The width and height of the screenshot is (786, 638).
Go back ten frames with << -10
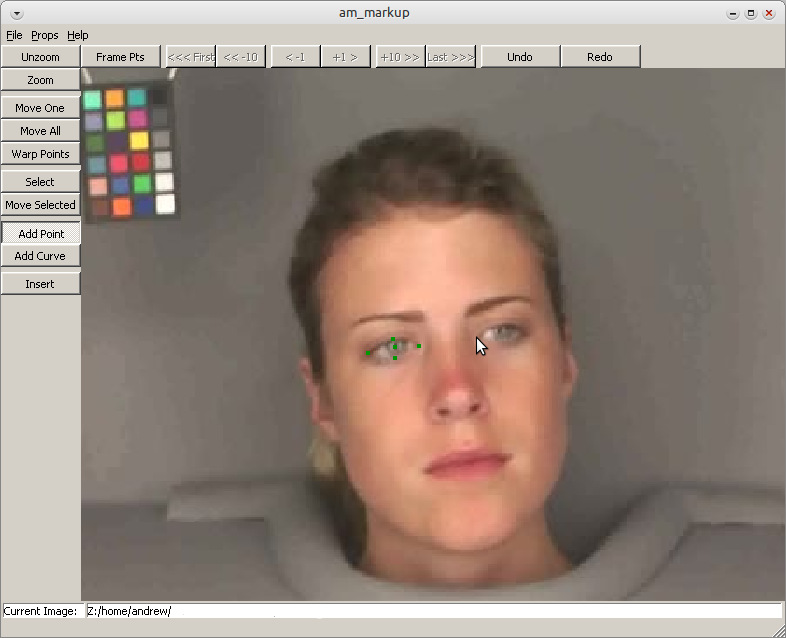coord(241,57)
